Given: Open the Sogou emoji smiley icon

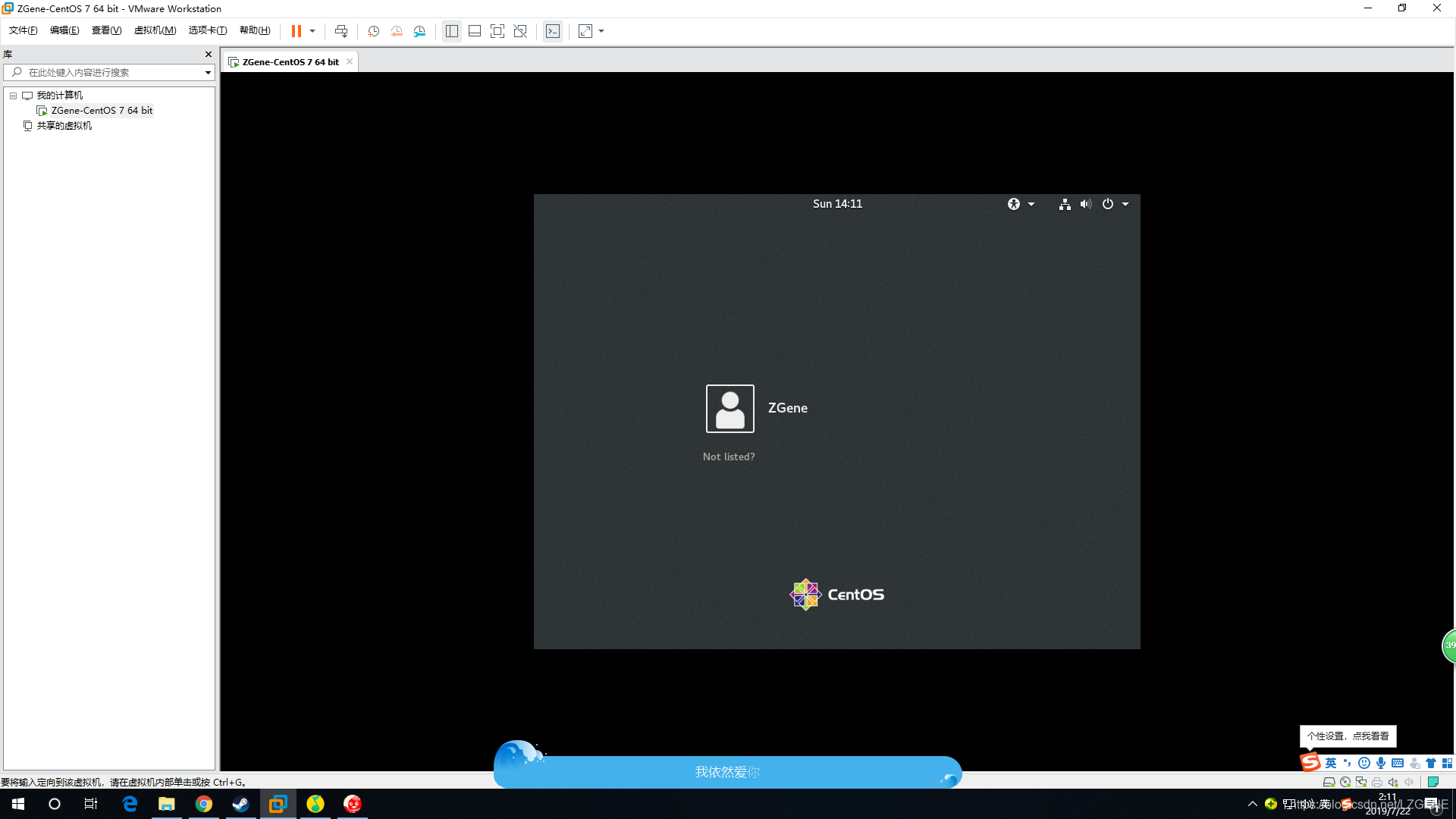Looking at the screenshot, I should pos(1364,763).
